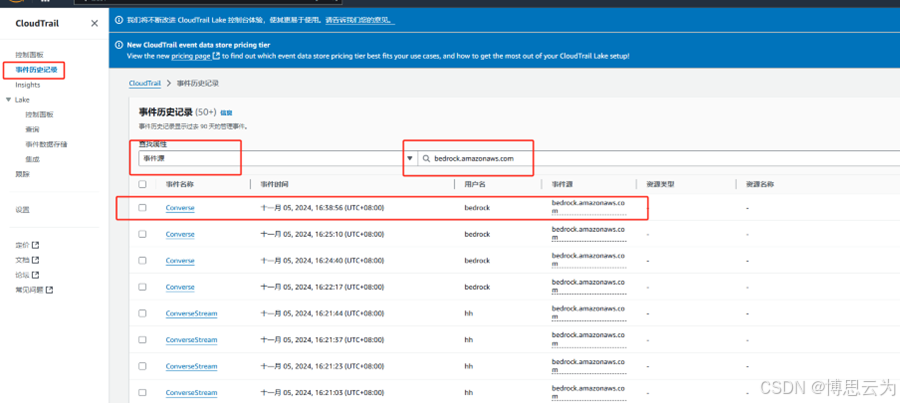Check the ConverseStream event at 16:21:44
The width and height of the screenshot is (900, 403).
click(142, 313)
